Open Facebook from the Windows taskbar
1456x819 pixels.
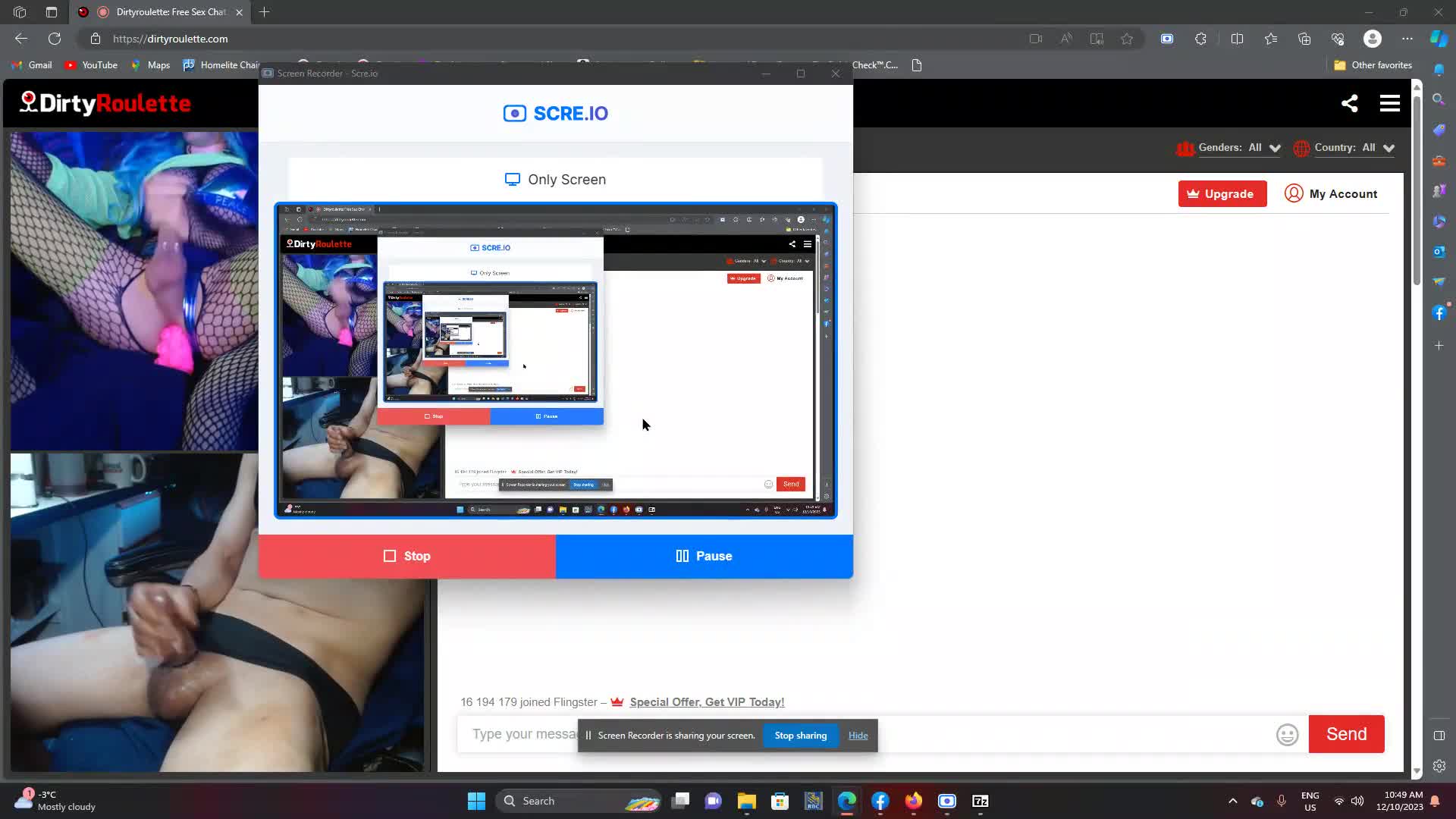(880, 801)
